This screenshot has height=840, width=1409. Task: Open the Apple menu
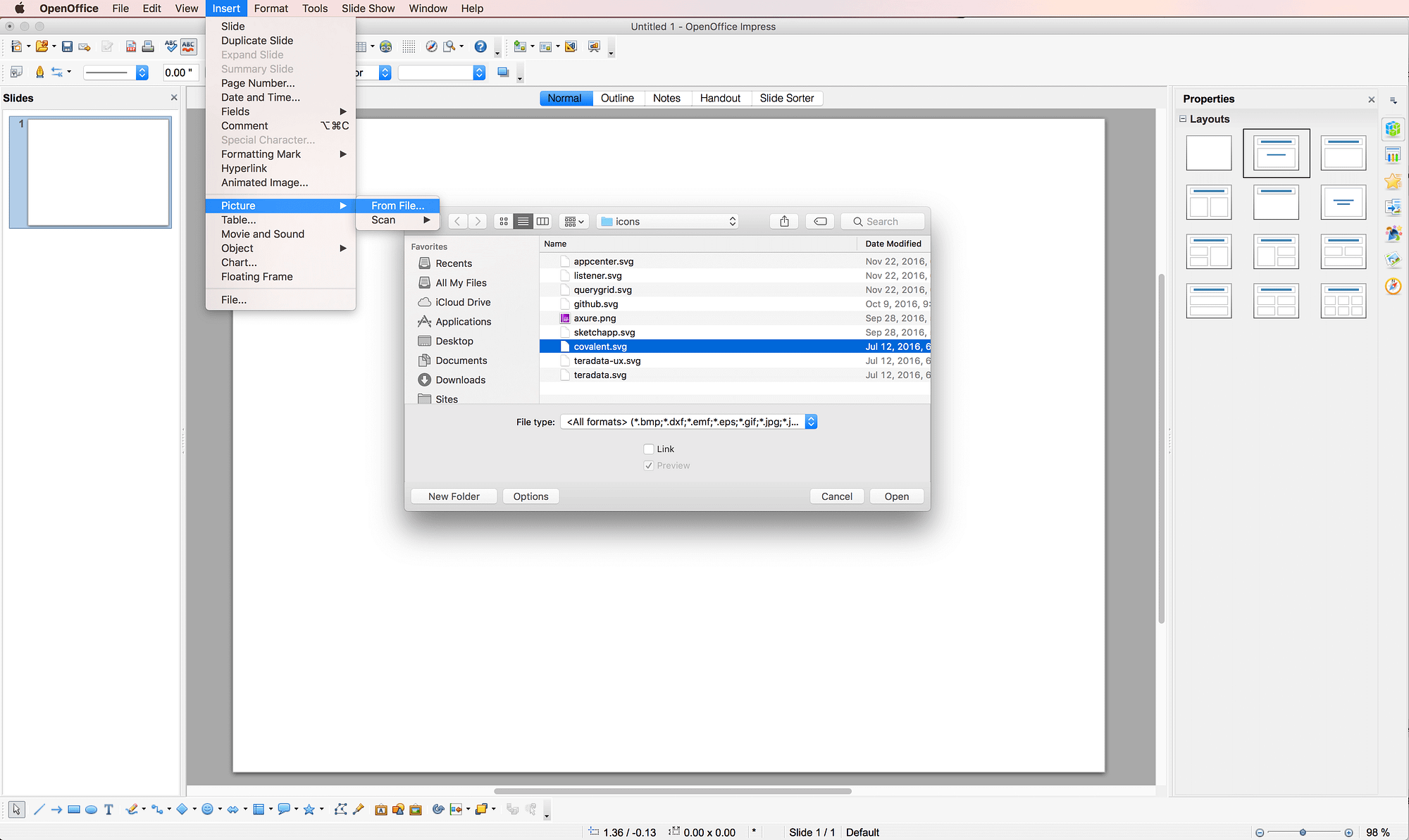tap(19, 8)
